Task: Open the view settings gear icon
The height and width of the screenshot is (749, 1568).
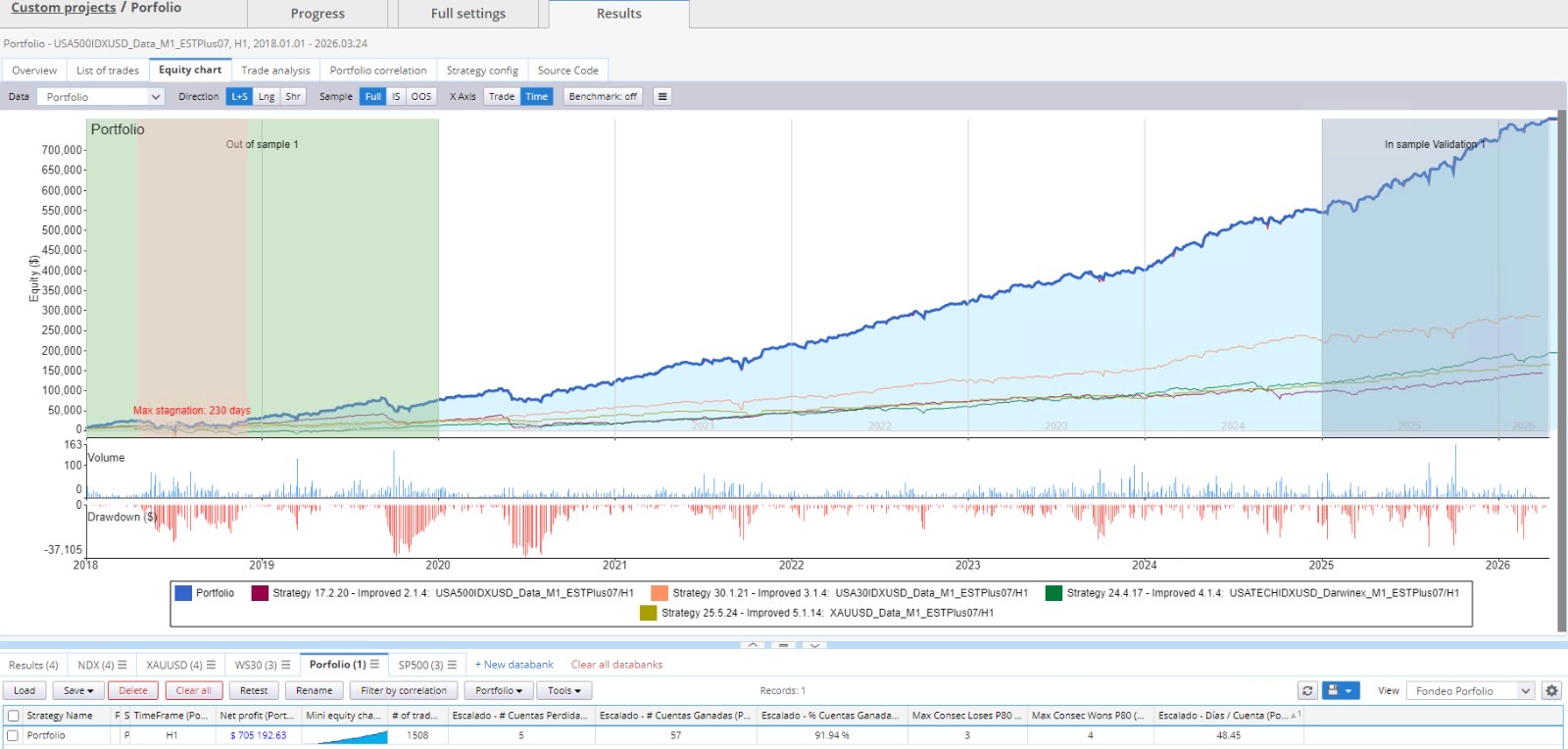Action: (x=1551, y=690)
